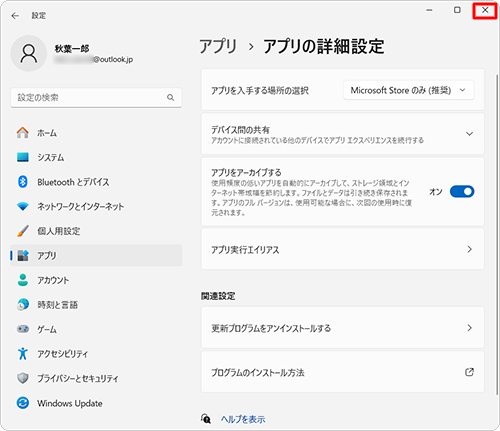Viewport: 500px width, 431px height.
Task: Maximize the 設定 window
Action: point(457,10)
